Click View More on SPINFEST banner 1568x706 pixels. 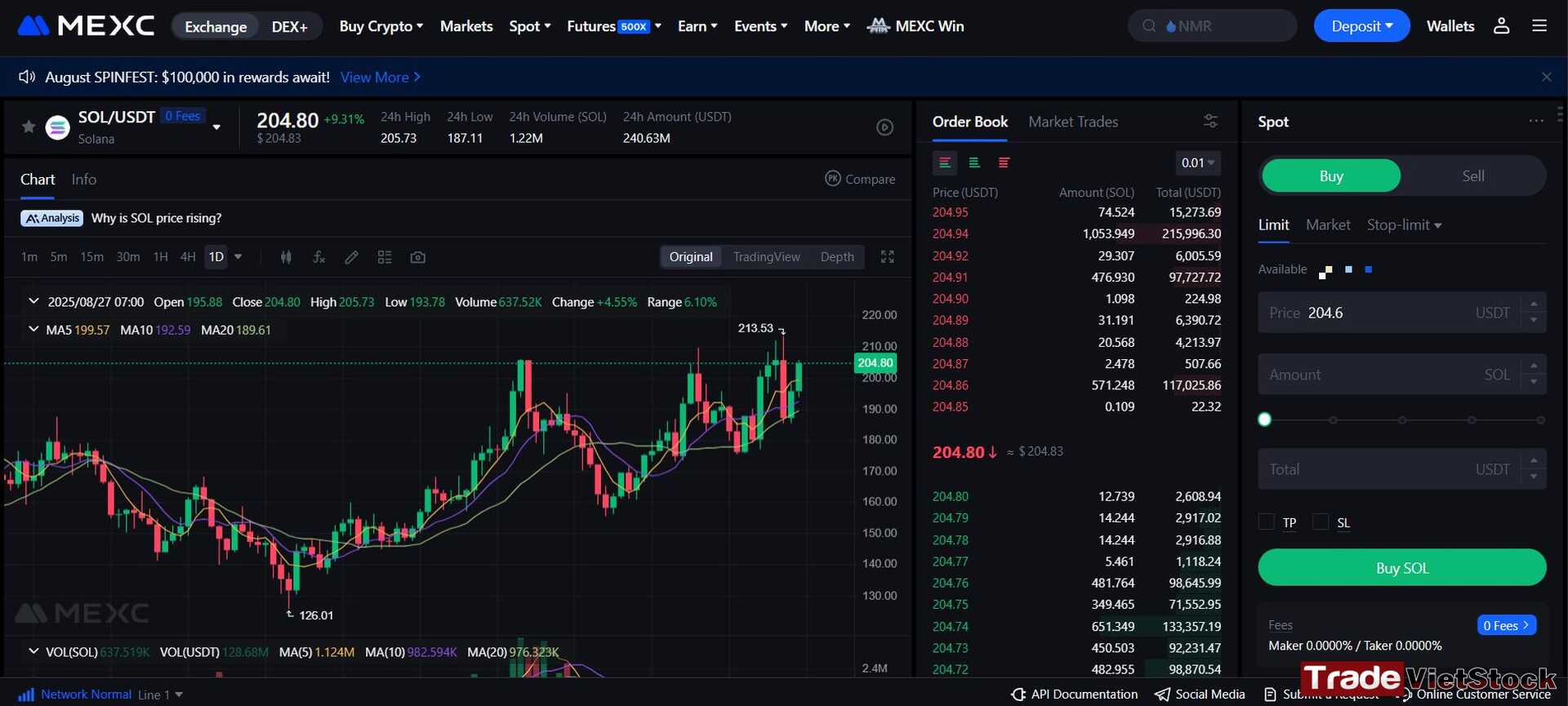point(380,77)
